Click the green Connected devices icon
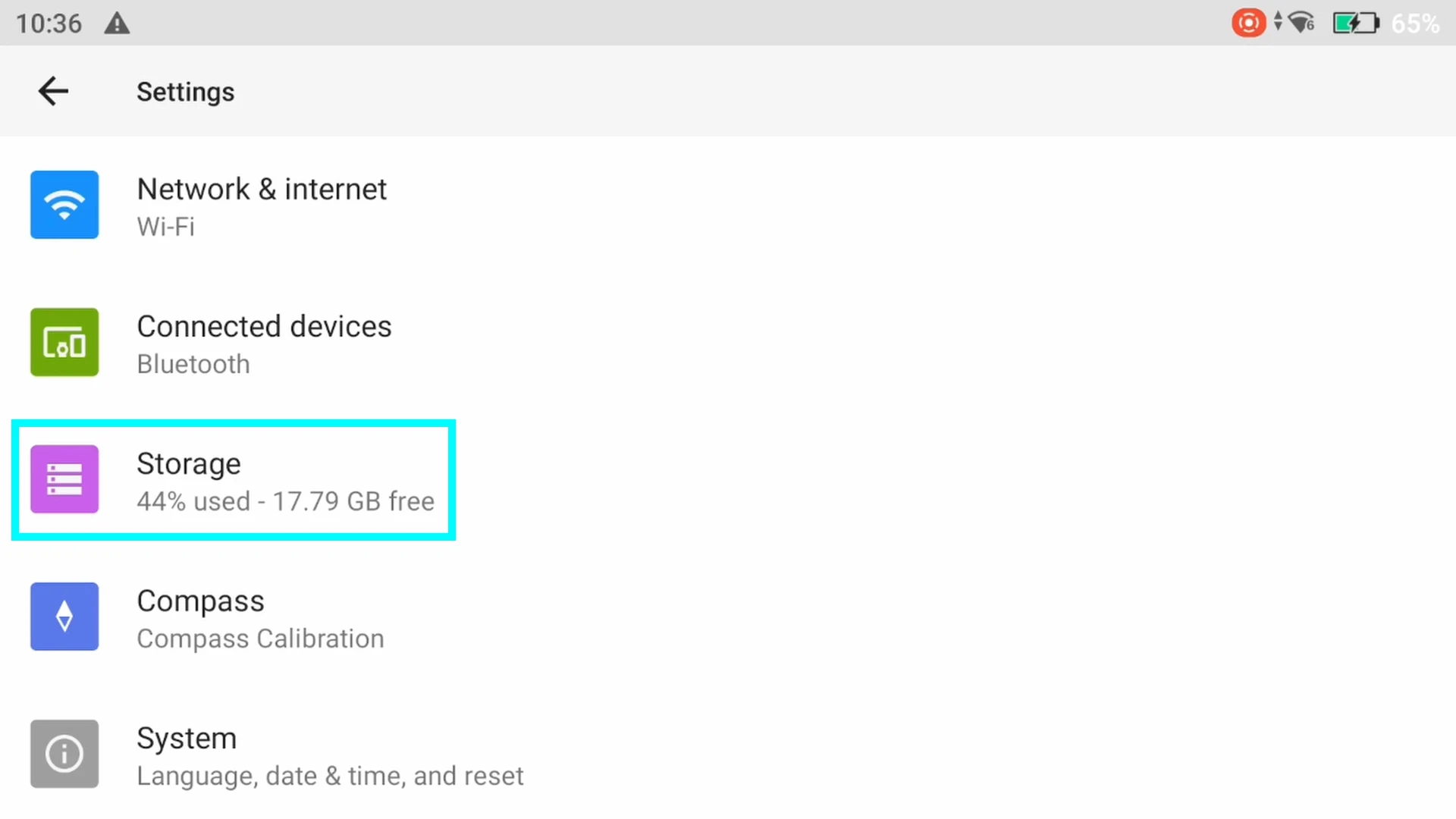1456x819 pixels. (x=64, y=342)
